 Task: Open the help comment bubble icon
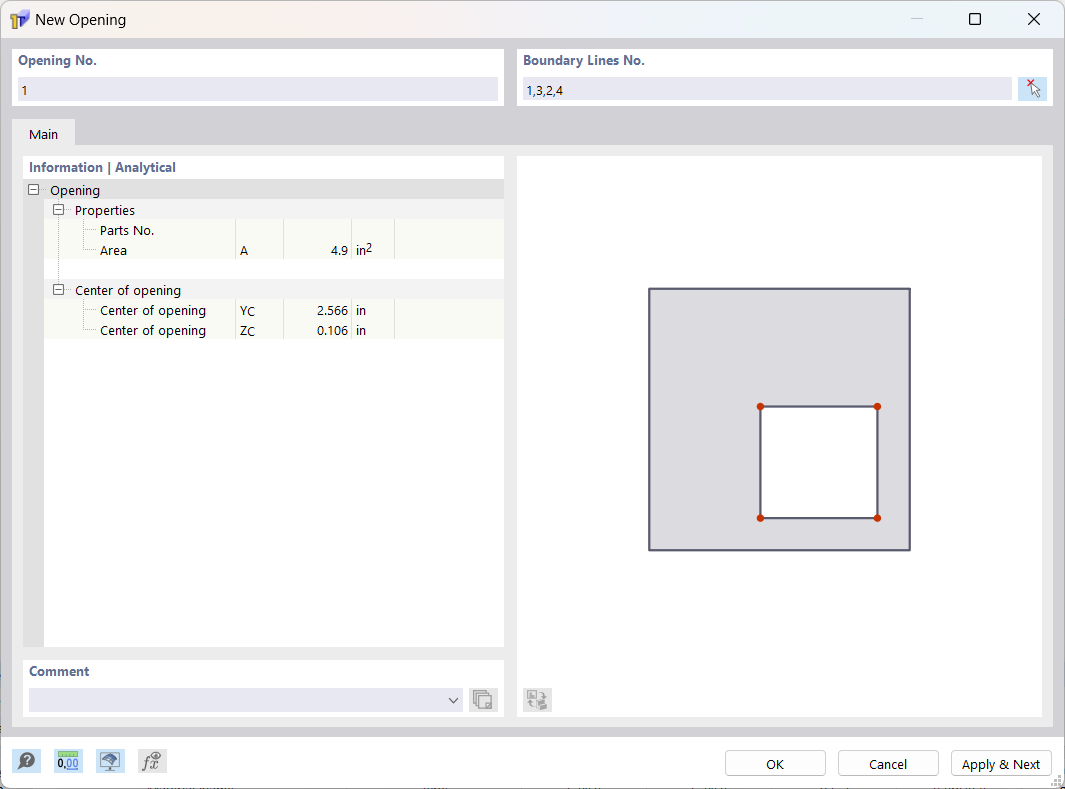[x=26, y=761]
